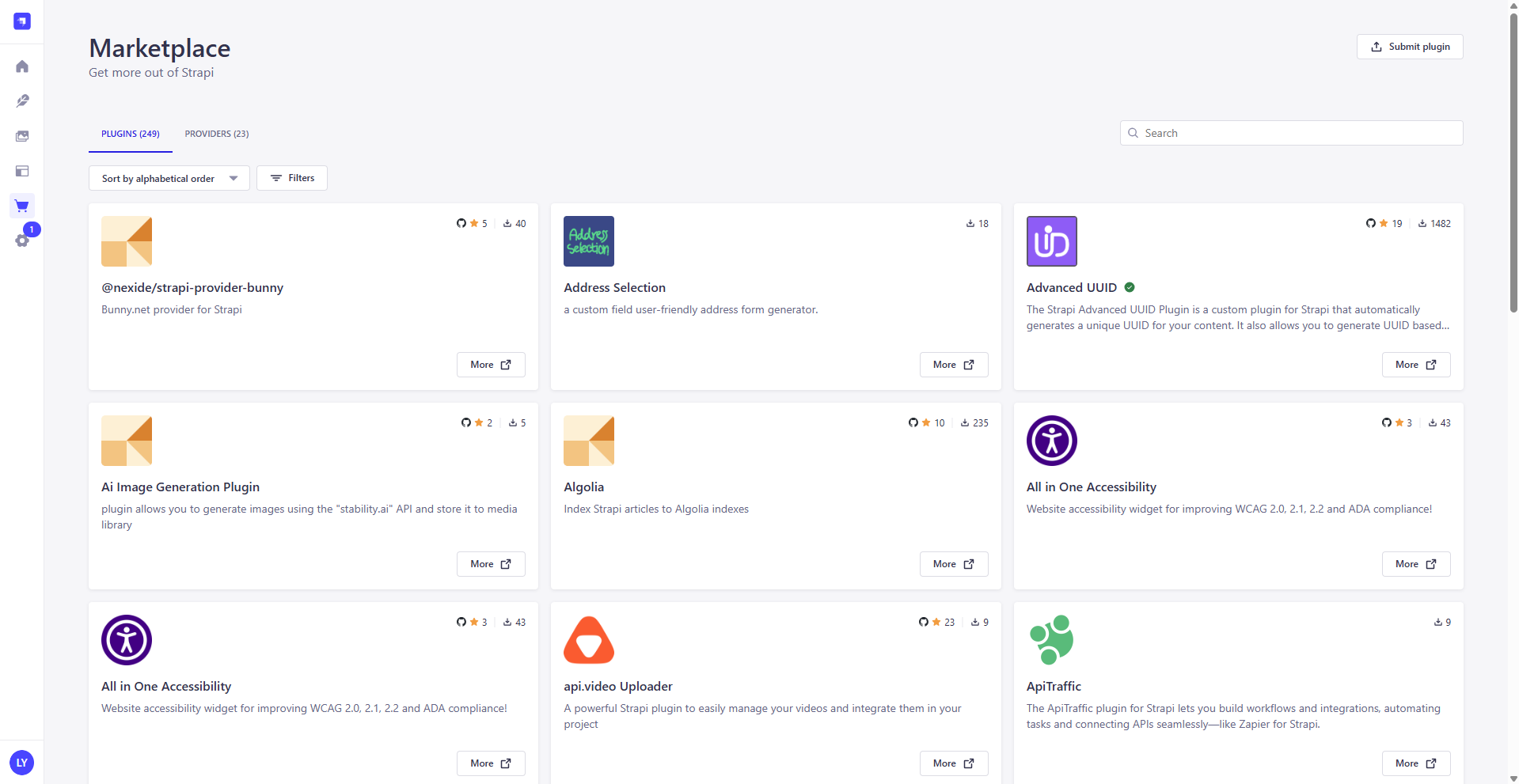Open Sort by alphabetical order dropdown
The width and height of the screenshot is (1519, 784).
click(169, 178)
